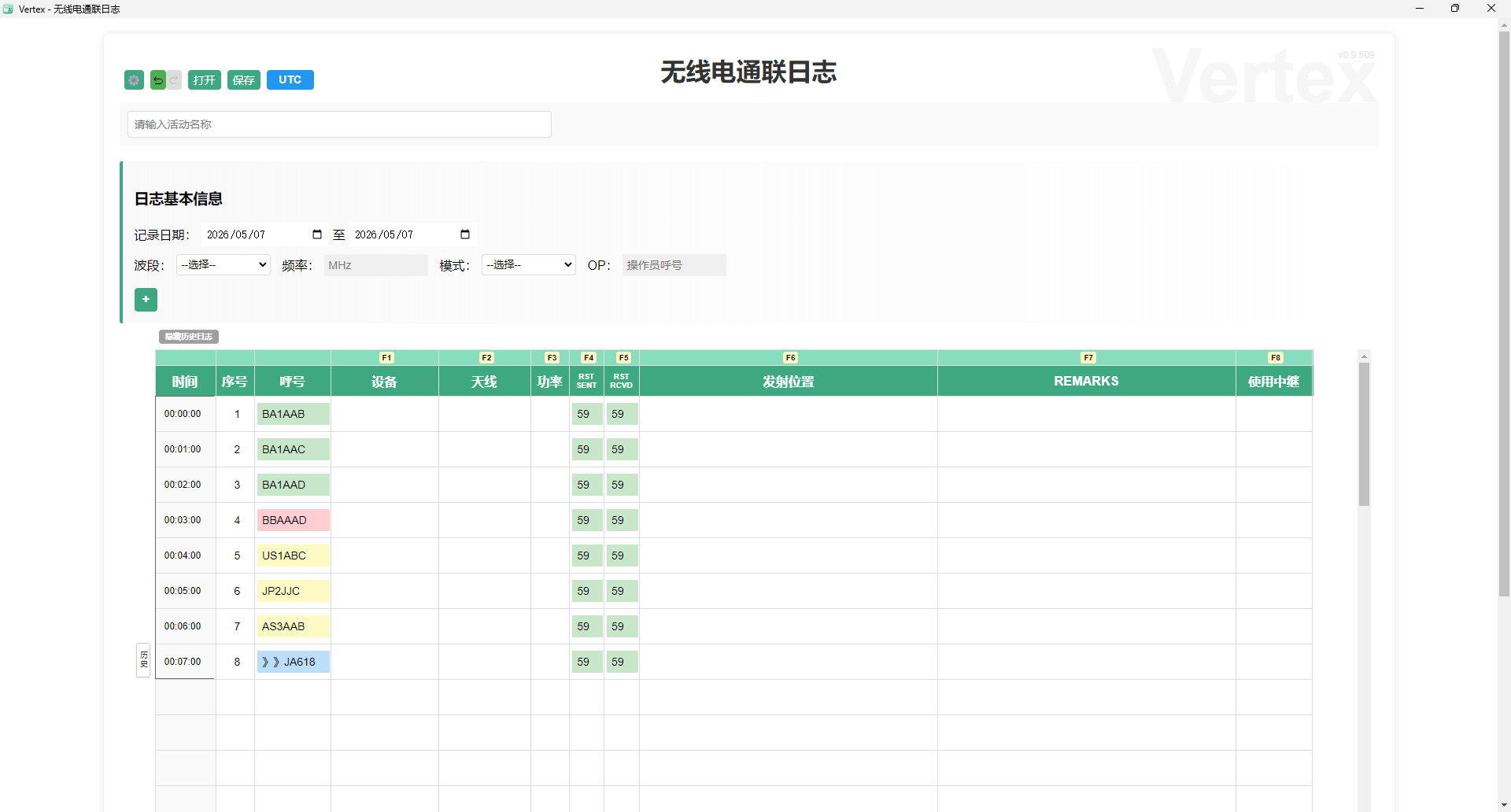1511x812 pixels.
Task: Click the 打开 open button
Action: (x=205, y=80)
